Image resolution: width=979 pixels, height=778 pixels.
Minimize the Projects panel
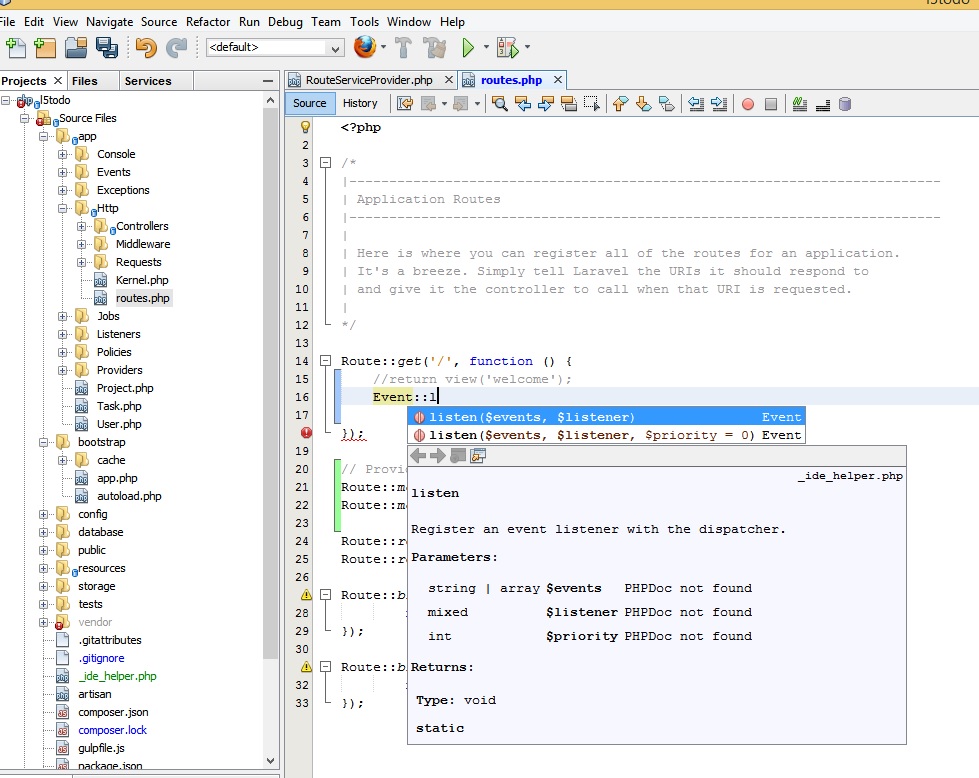[x=268, y=81]
